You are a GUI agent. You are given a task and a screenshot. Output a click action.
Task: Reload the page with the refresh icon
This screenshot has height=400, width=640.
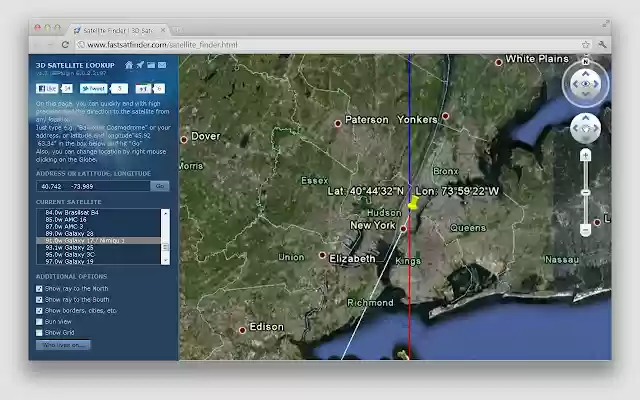click(65, 44)
